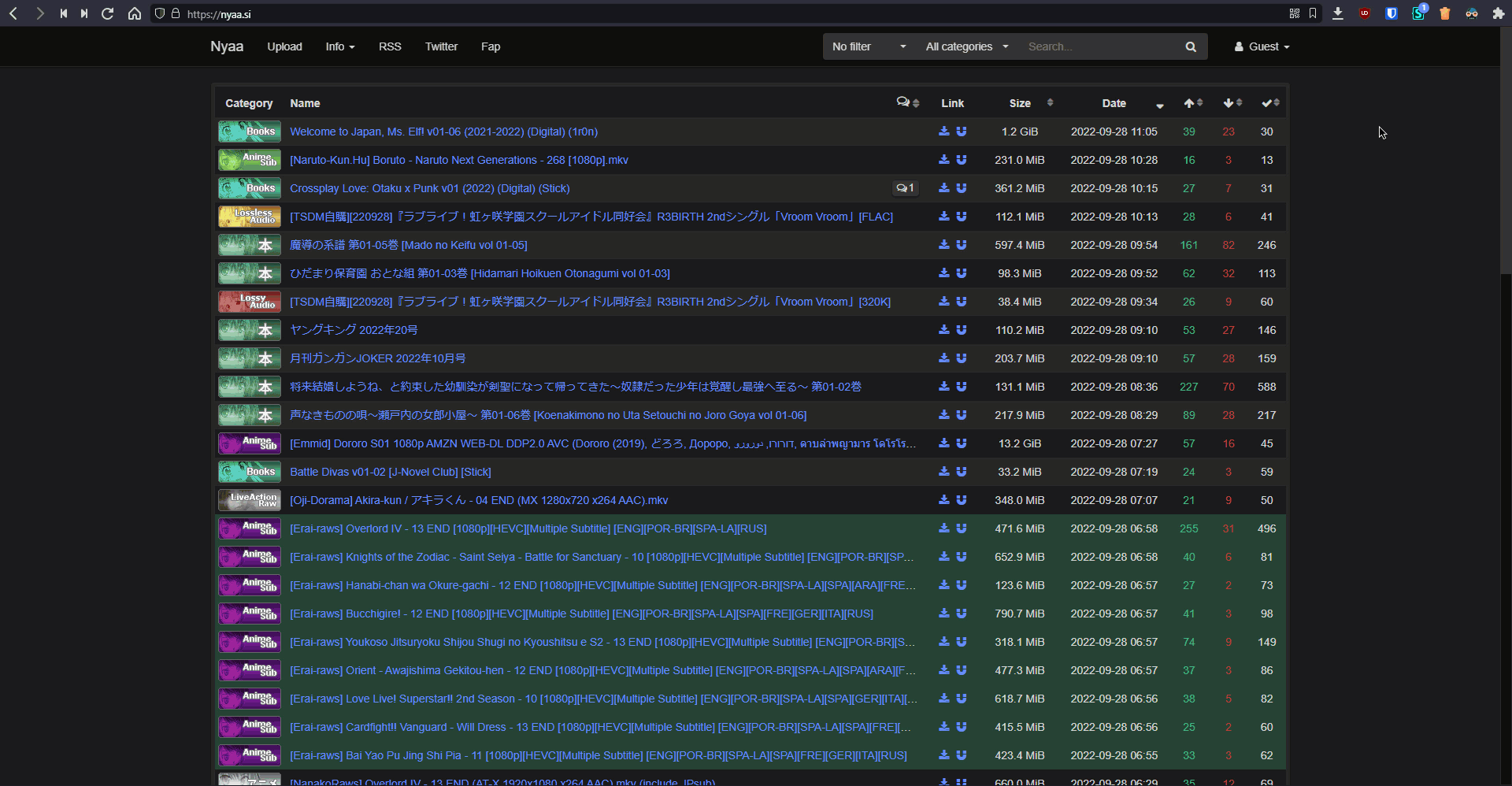Click Live Action Raw category icon
Screen dimensions: 1512x786
250,500
